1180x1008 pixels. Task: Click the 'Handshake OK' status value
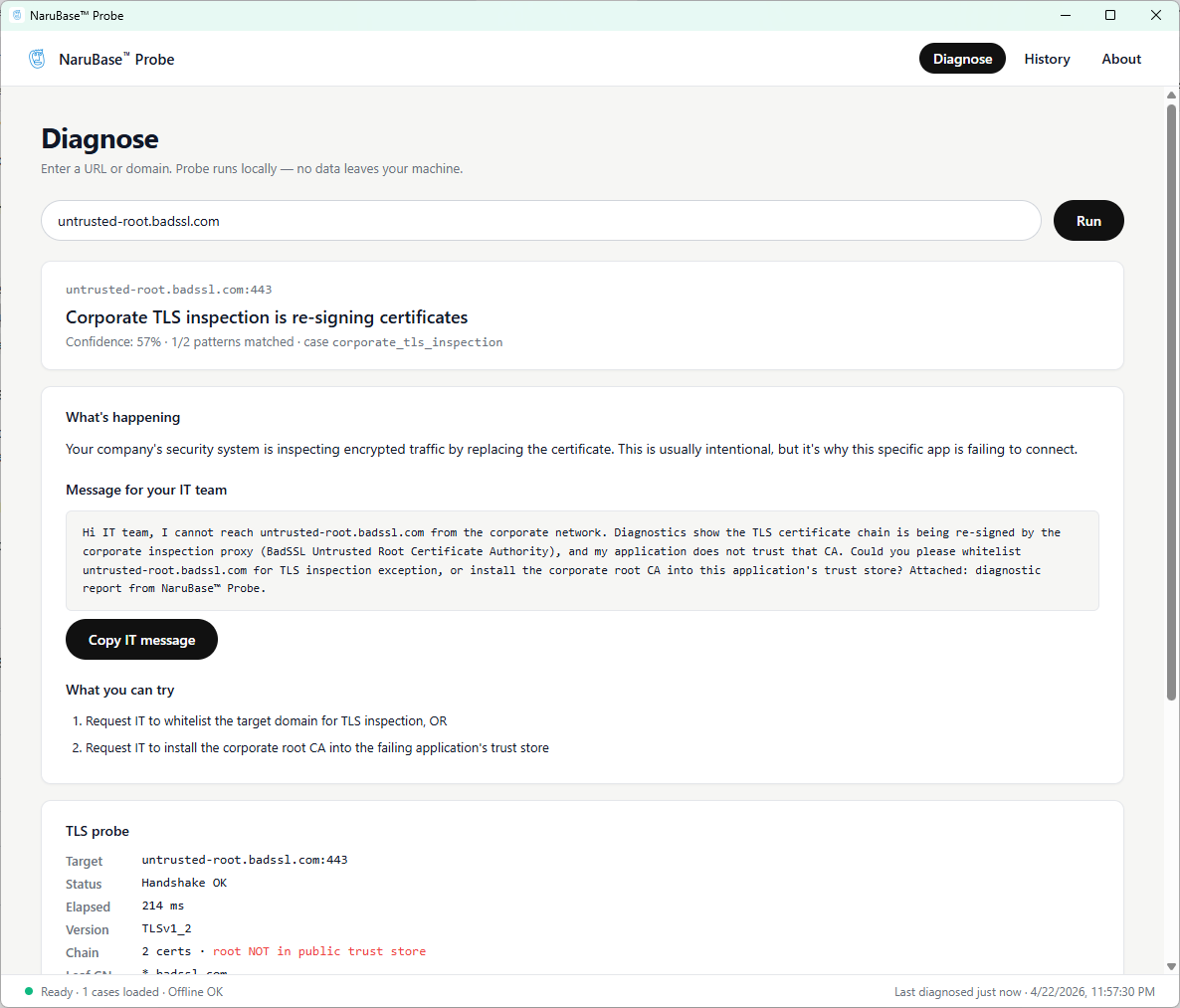pos(184,883)
